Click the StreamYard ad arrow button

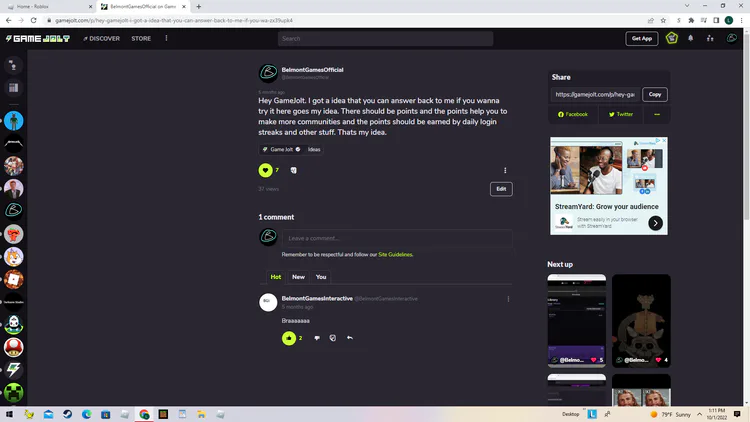coord(655,223)
